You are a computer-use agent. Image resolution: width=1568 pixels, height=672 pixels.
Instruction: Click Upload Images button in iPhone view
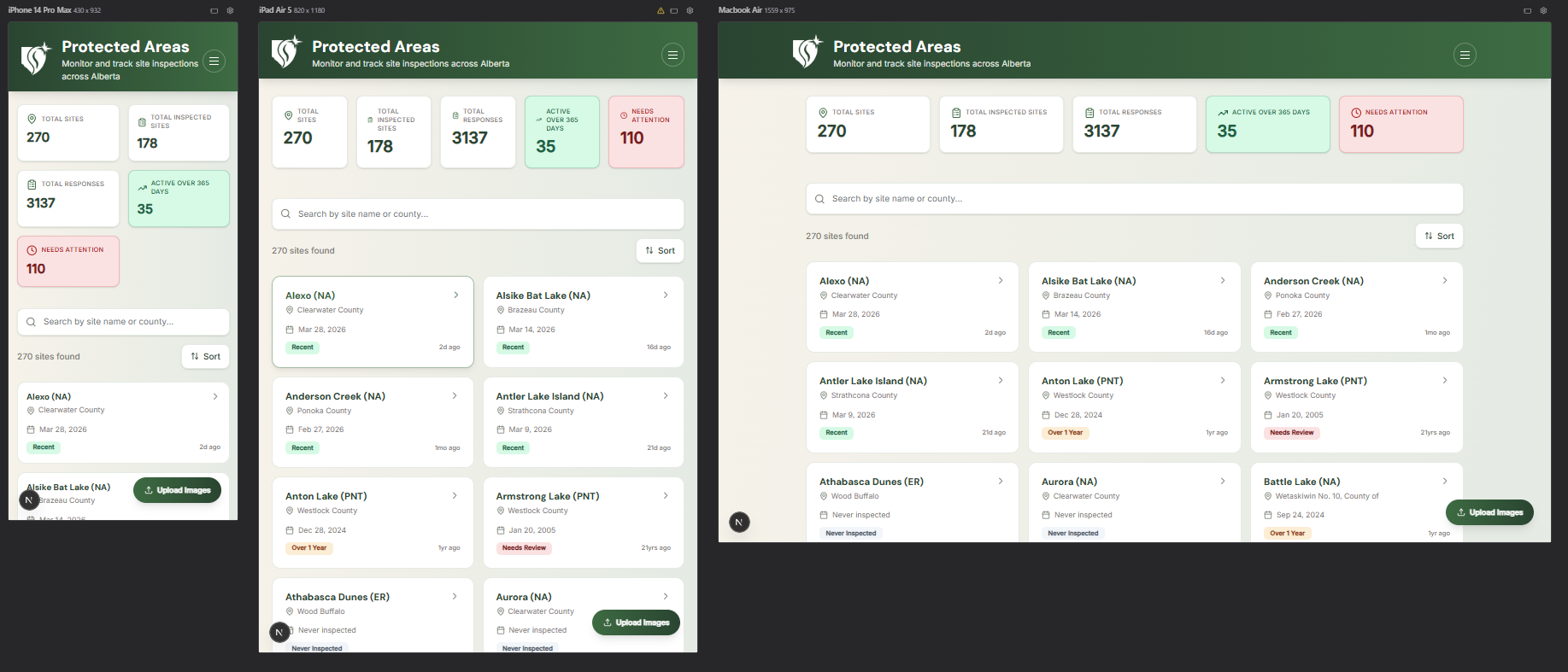[x=177, y=490]
